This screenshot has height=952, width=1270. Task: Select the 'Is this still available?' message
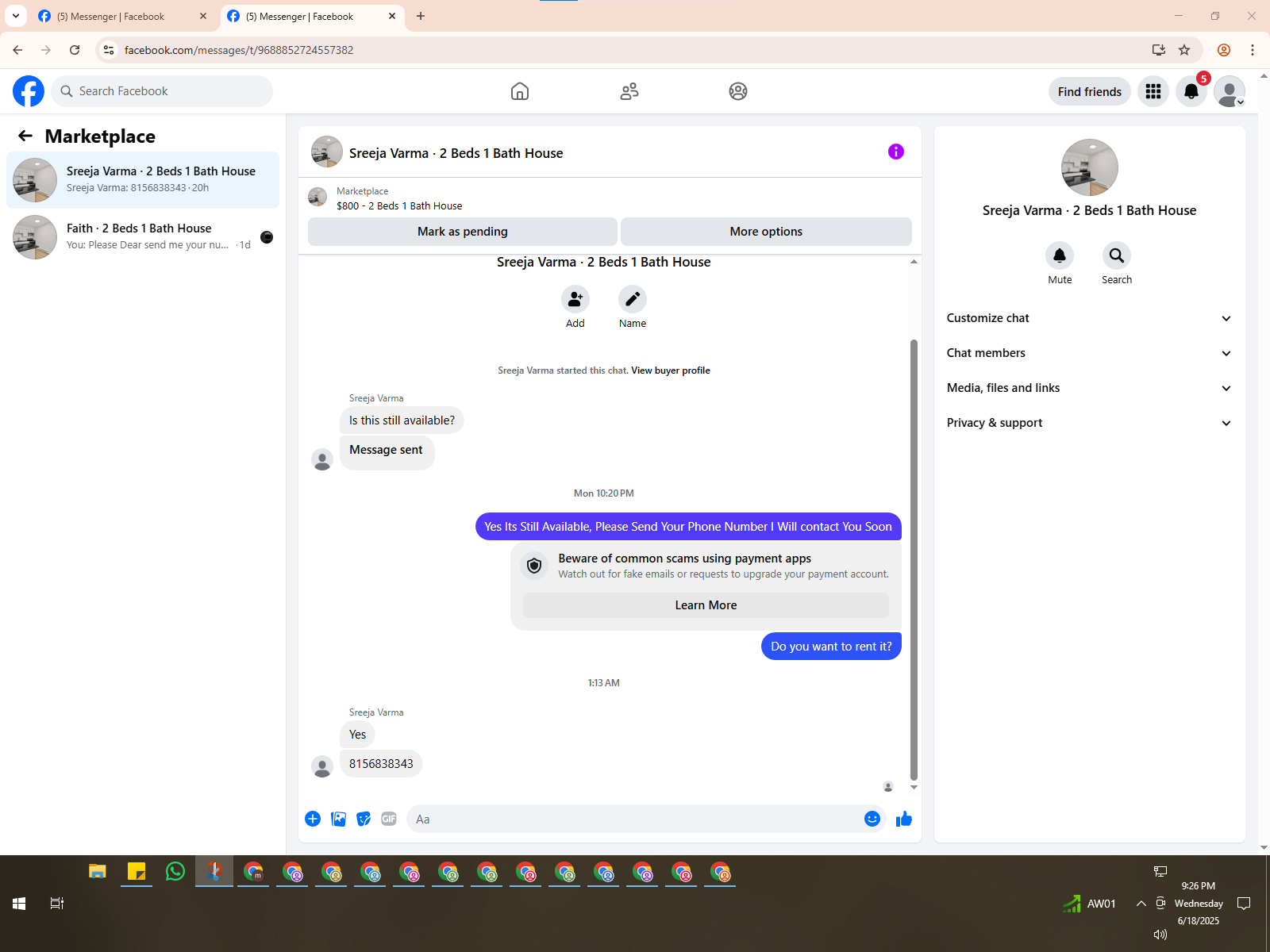[402, 420]
